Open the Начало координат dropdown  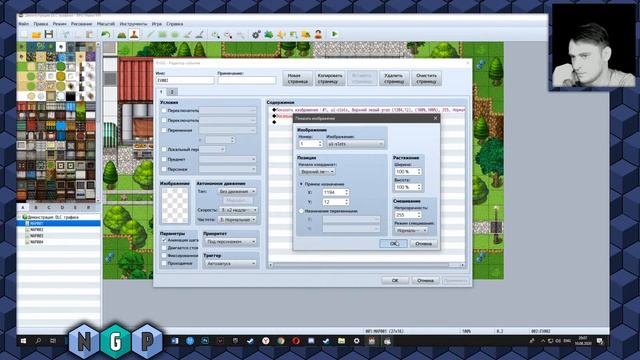coord(317,172)
